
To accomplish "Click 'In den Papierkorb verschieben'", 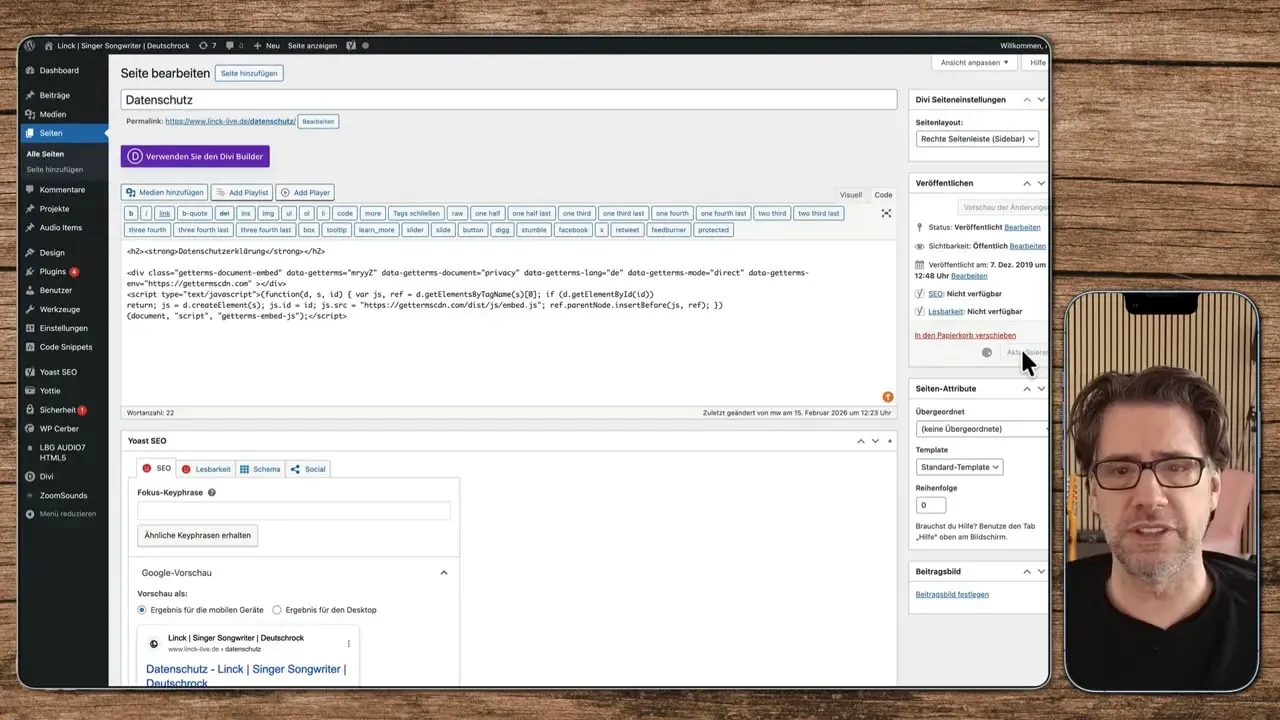I will pyautogui.click(x=965, y=335).
